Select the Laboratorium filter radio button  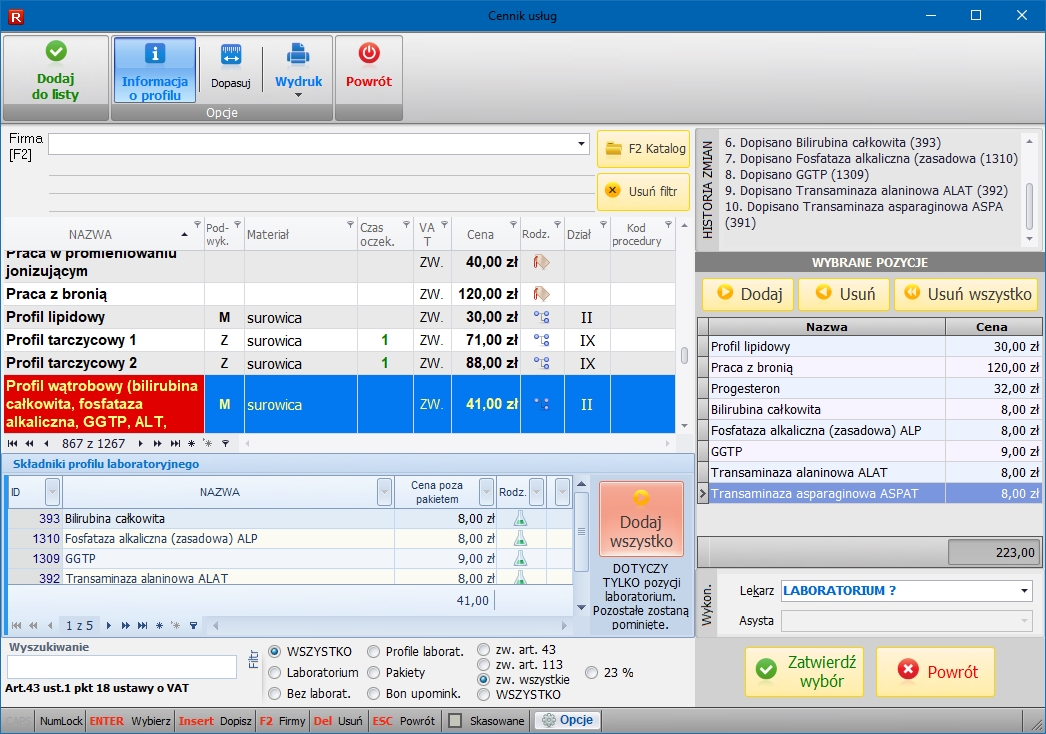click(275, 673)
